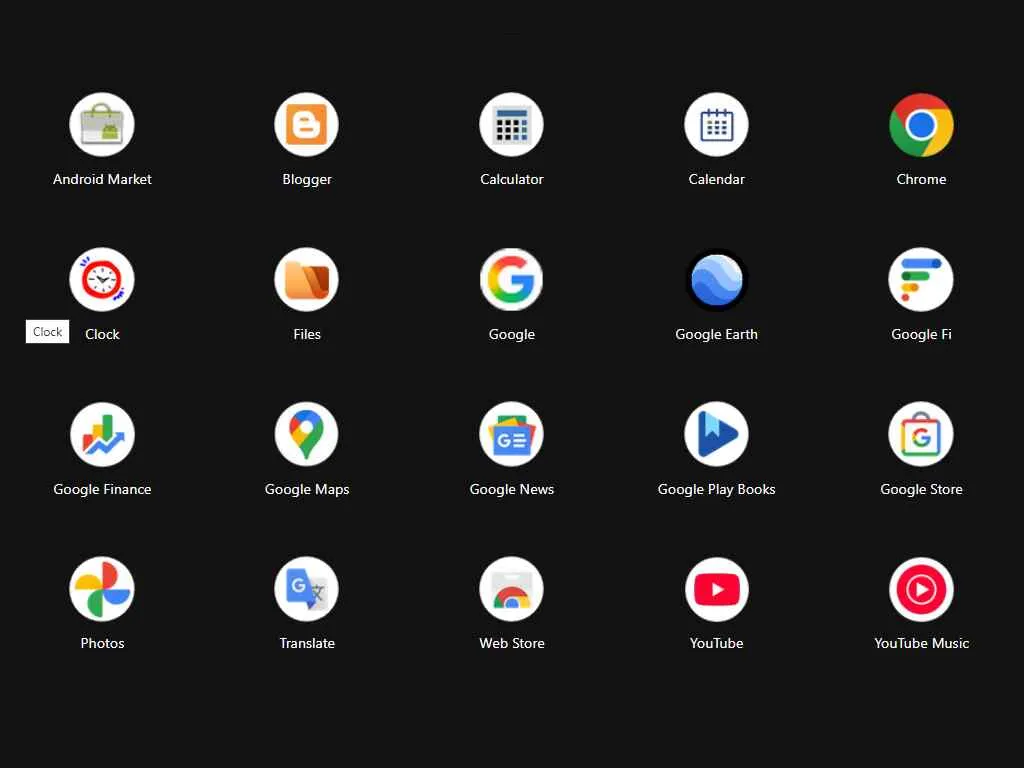Image resolution: width=1024 pixels, height=768 pixels.
Task: Click the white Clock tooltip box
Action: [47, 332]
